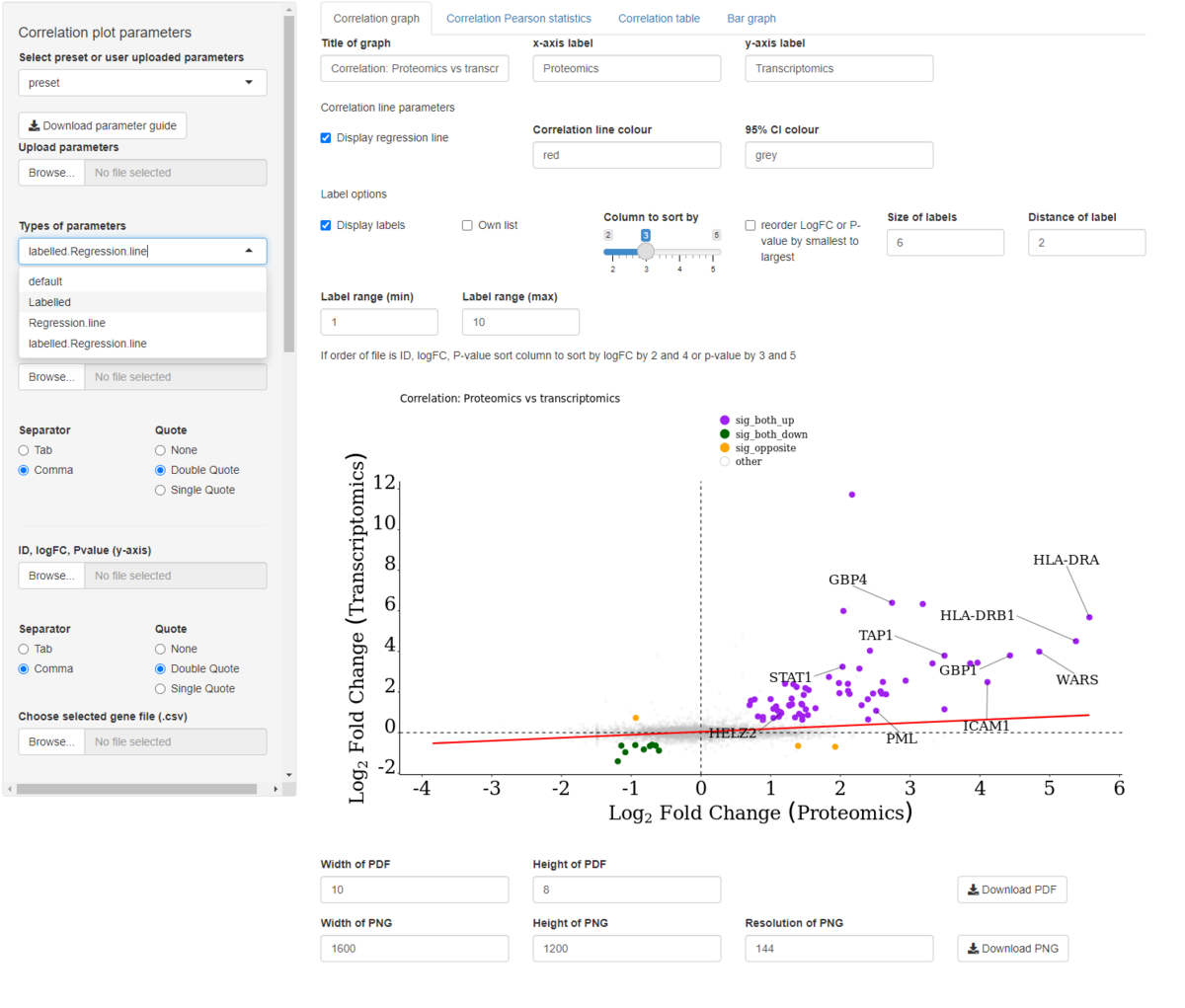Select None quote option for the y-axis file

pyautogui.click(x=160, y=649)
